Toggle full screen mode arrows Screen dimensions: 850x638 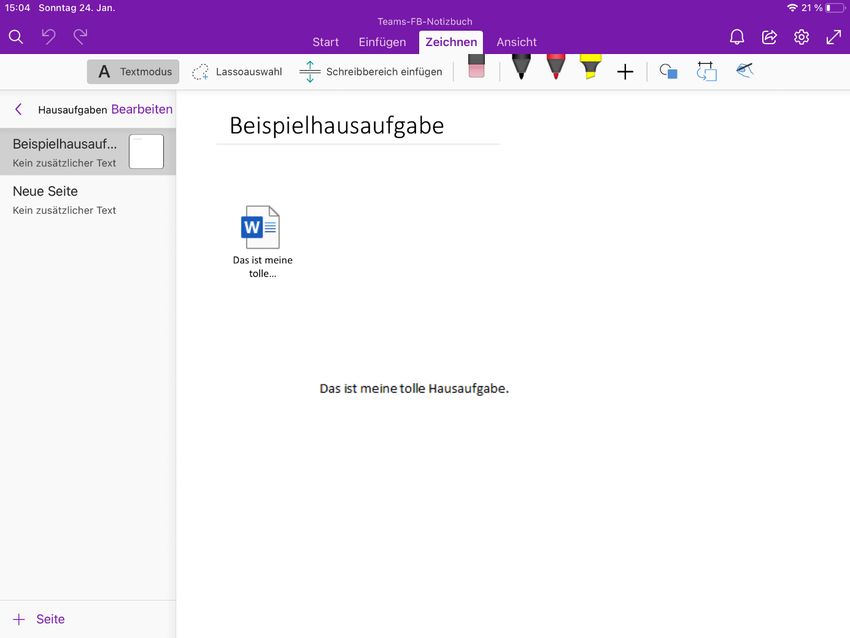click(833, 37)
